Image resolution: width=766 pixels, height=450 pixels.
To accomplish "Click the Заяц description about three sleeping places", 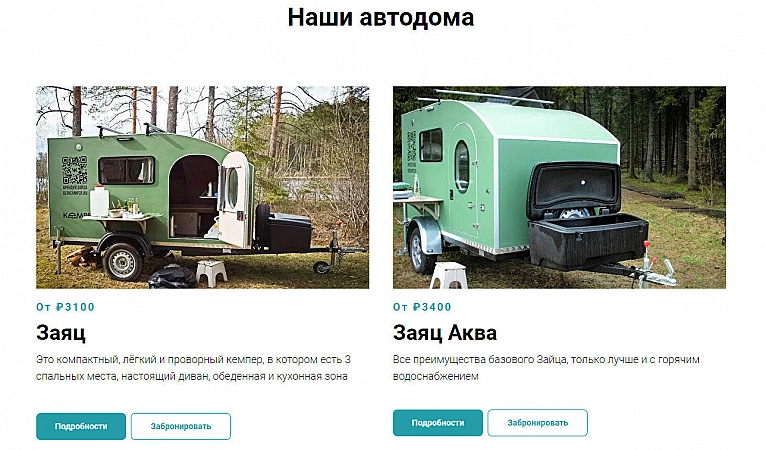I will pos(193,368).
